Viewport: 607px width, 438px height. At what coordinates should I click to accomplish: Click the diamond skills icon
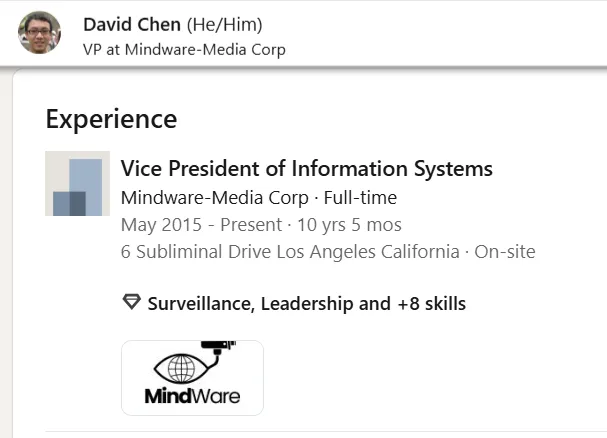(x=131, y=302)
